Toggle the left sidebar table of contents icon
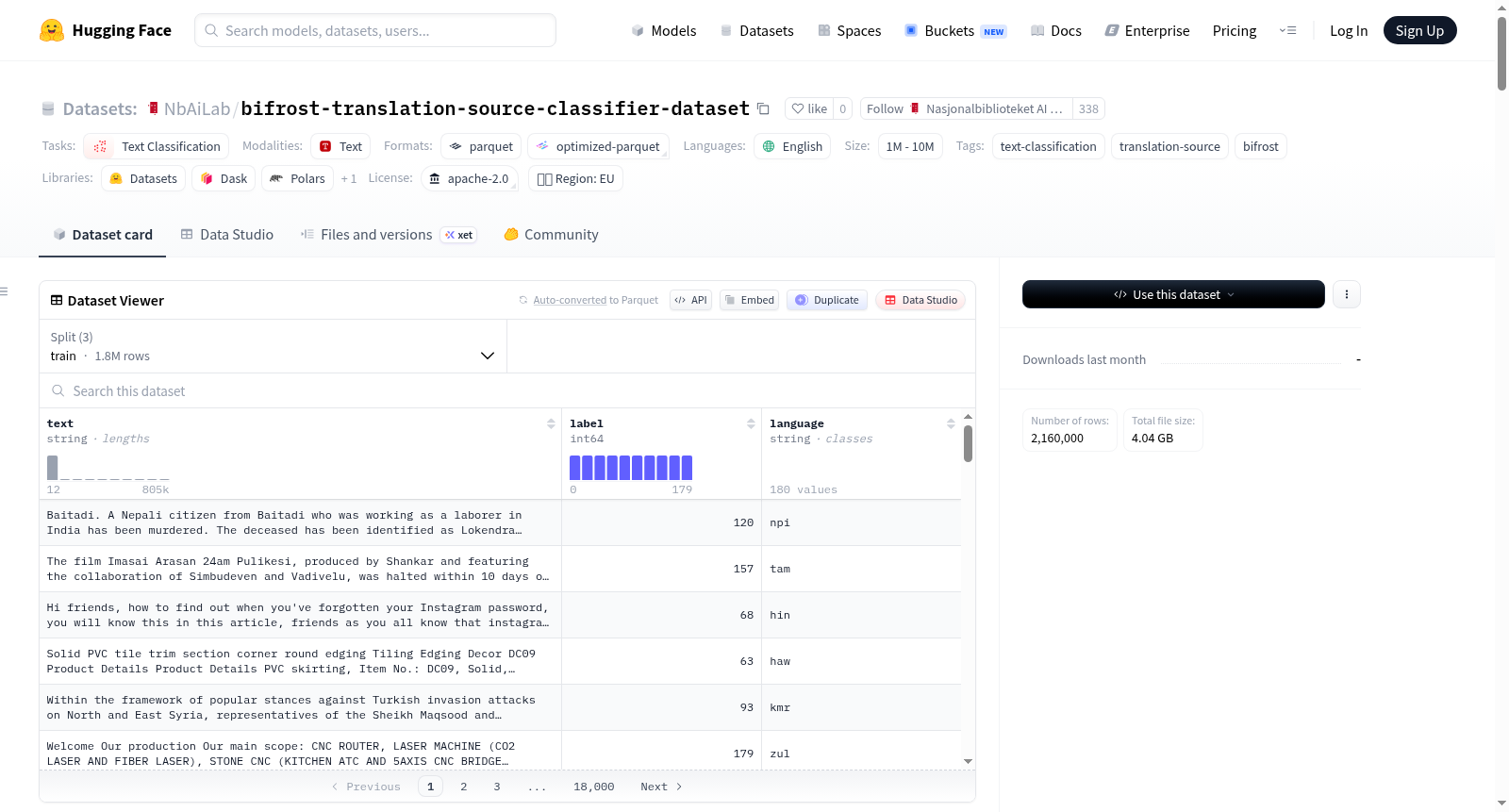This screenshot has height=812, width=1509. pos(4,291)
